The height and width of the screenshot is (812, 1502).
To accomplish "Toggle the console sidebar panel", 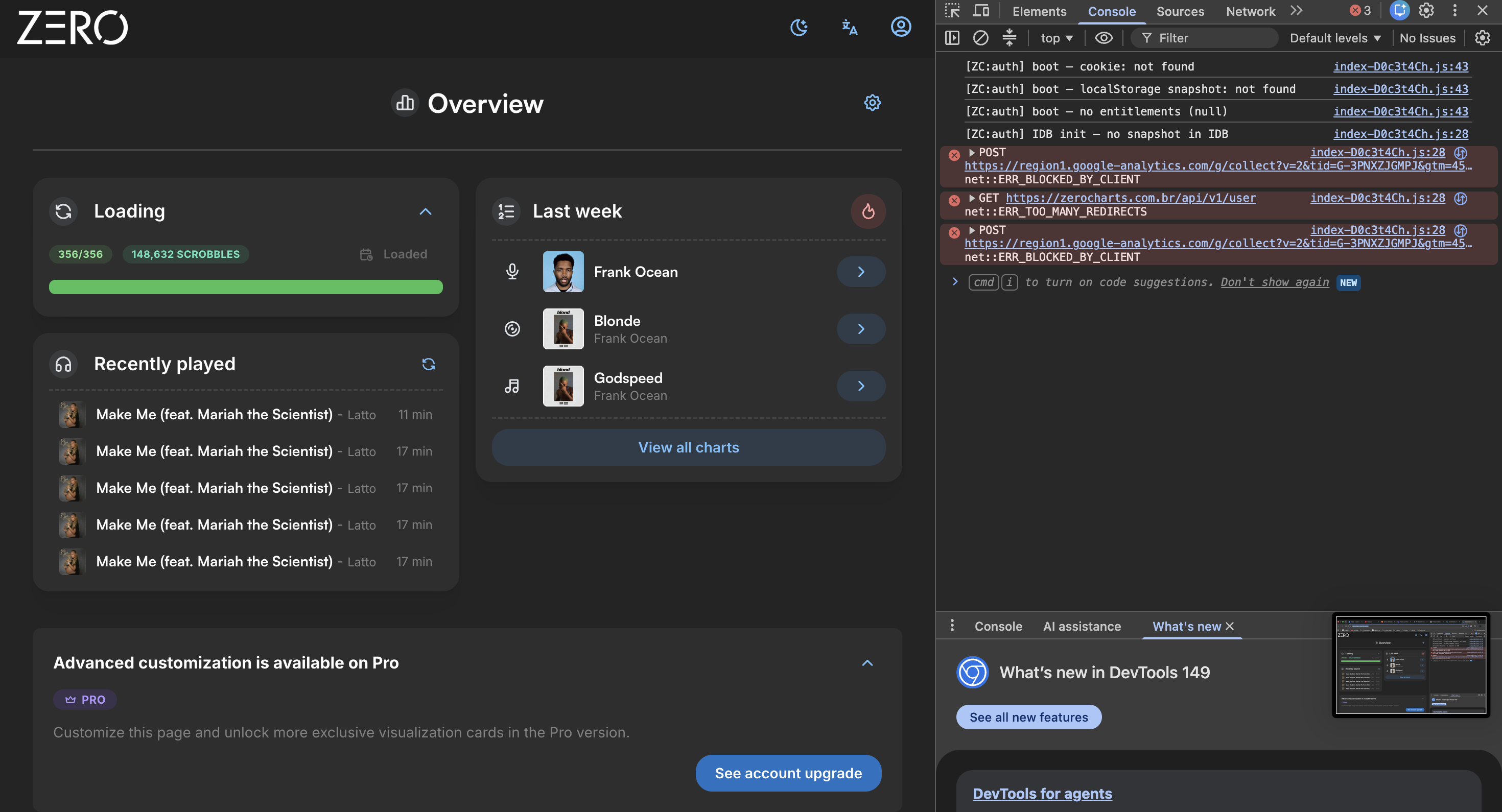I will point(952,38).
